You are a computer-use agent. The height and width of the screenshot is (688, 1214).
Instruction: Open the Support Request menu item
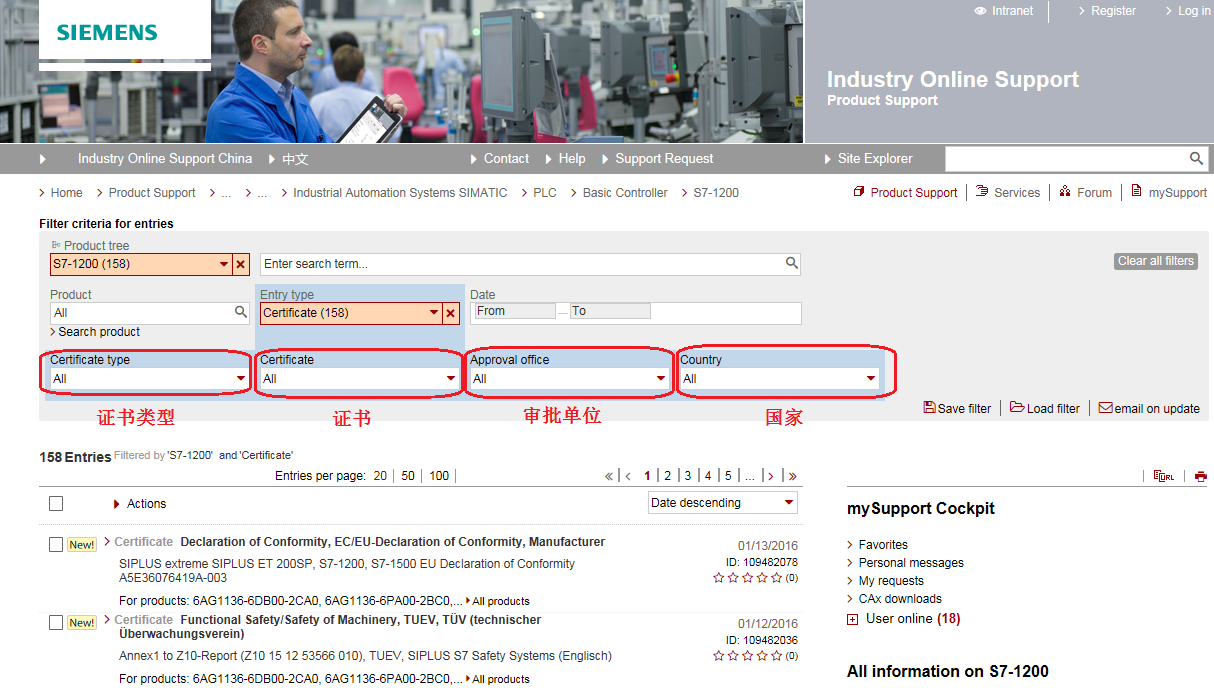[664, 158]
